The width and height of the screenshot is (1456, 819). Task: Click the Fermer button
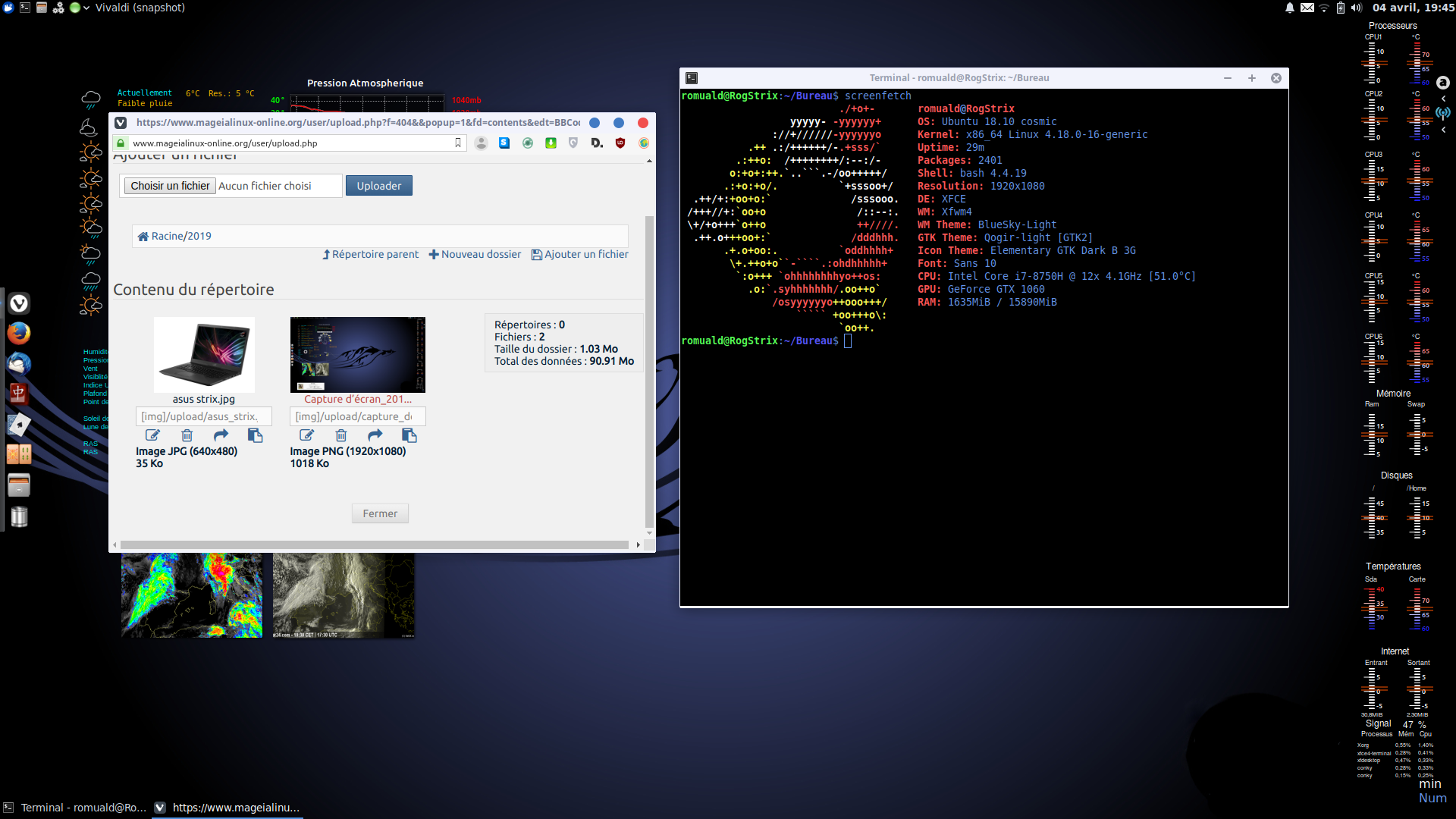click(x=380, y=513)
